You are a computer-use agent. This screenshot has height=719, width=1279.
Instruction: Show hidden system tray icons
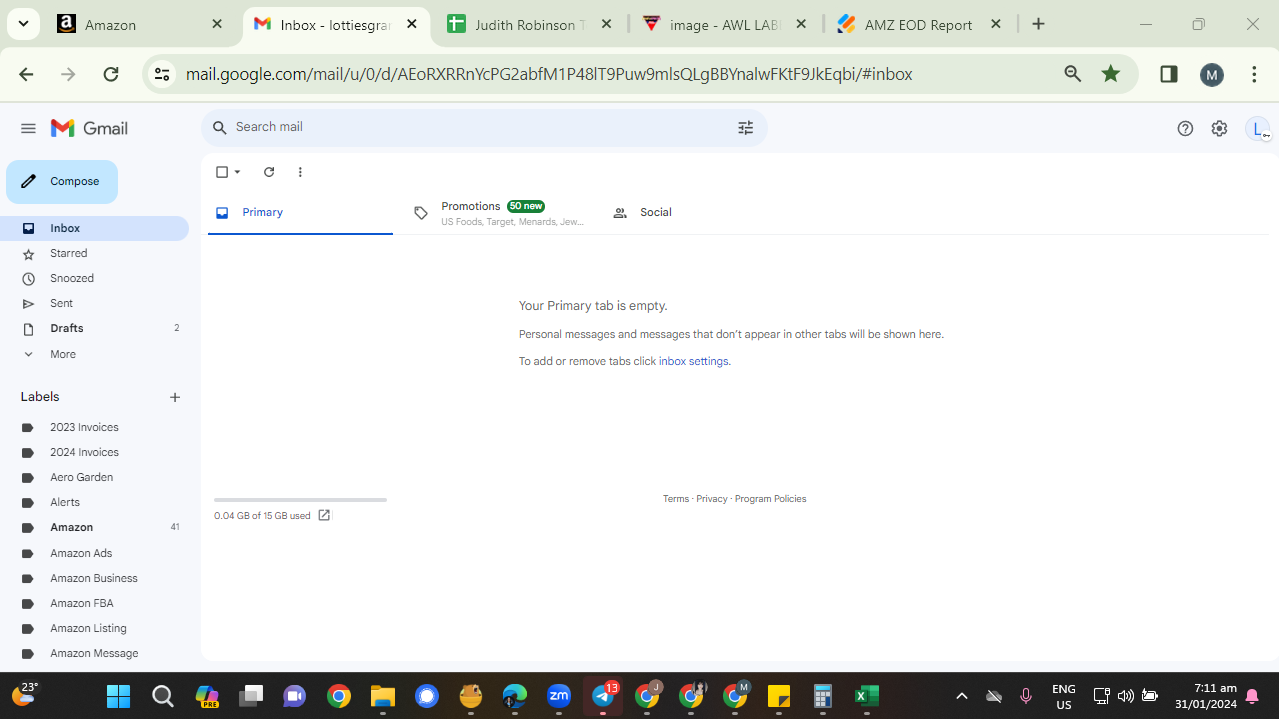(x=962, y=696)
